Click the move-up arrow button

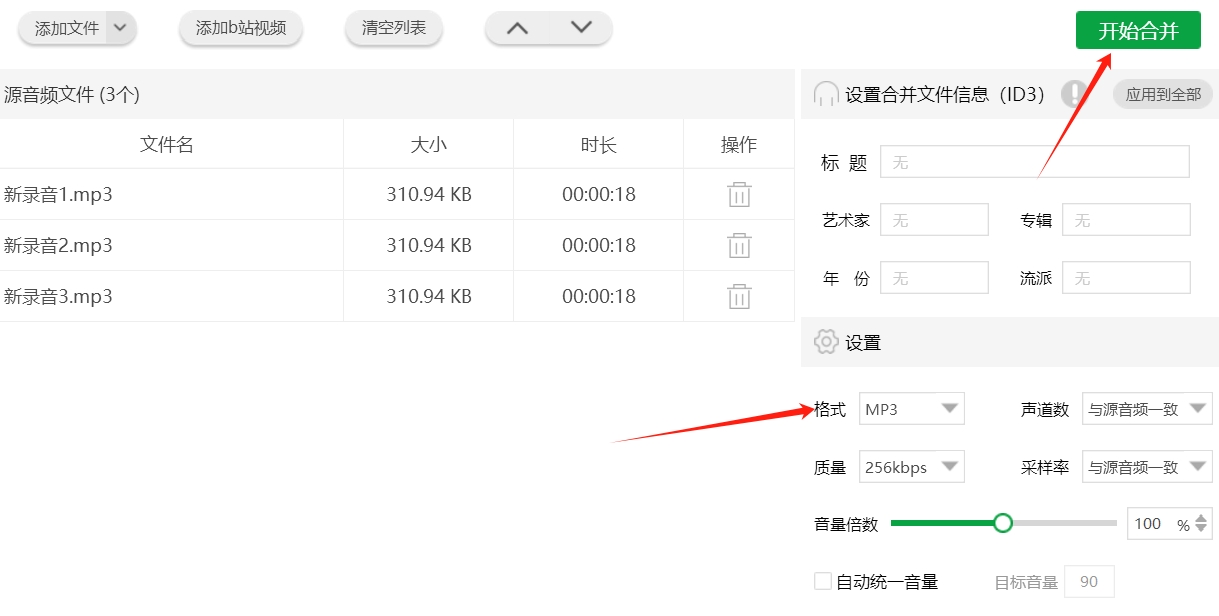(x=517, y=28)
